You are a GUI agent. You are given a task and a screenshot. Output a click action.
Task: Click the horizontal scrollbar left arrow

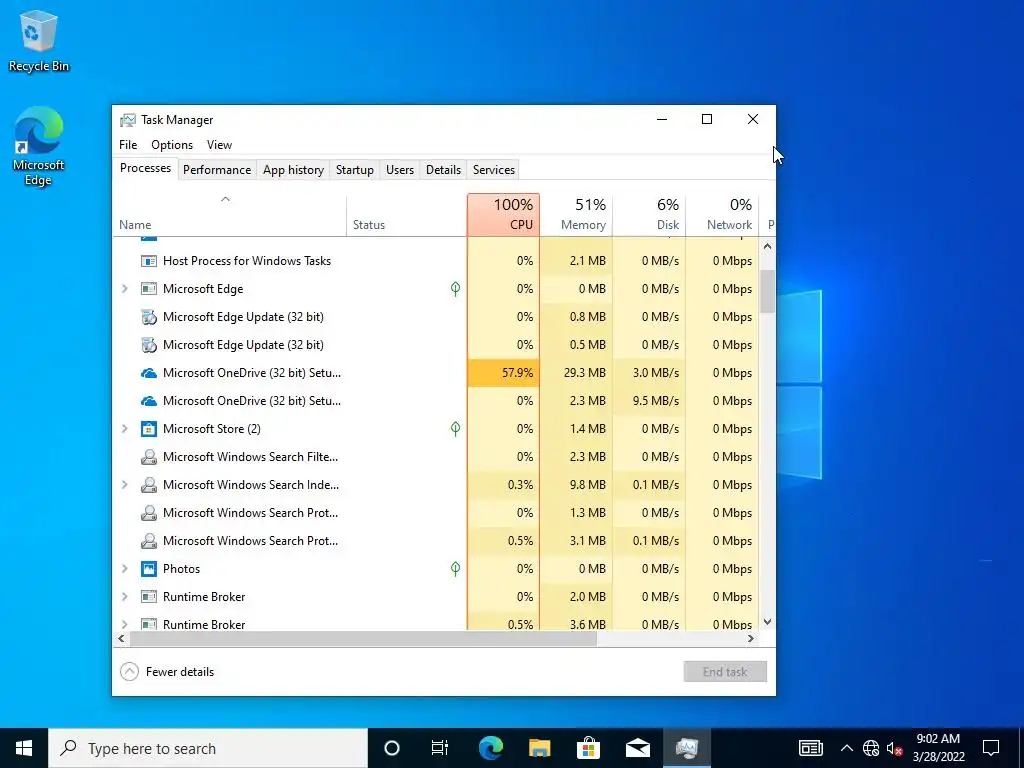click(121, 639)
